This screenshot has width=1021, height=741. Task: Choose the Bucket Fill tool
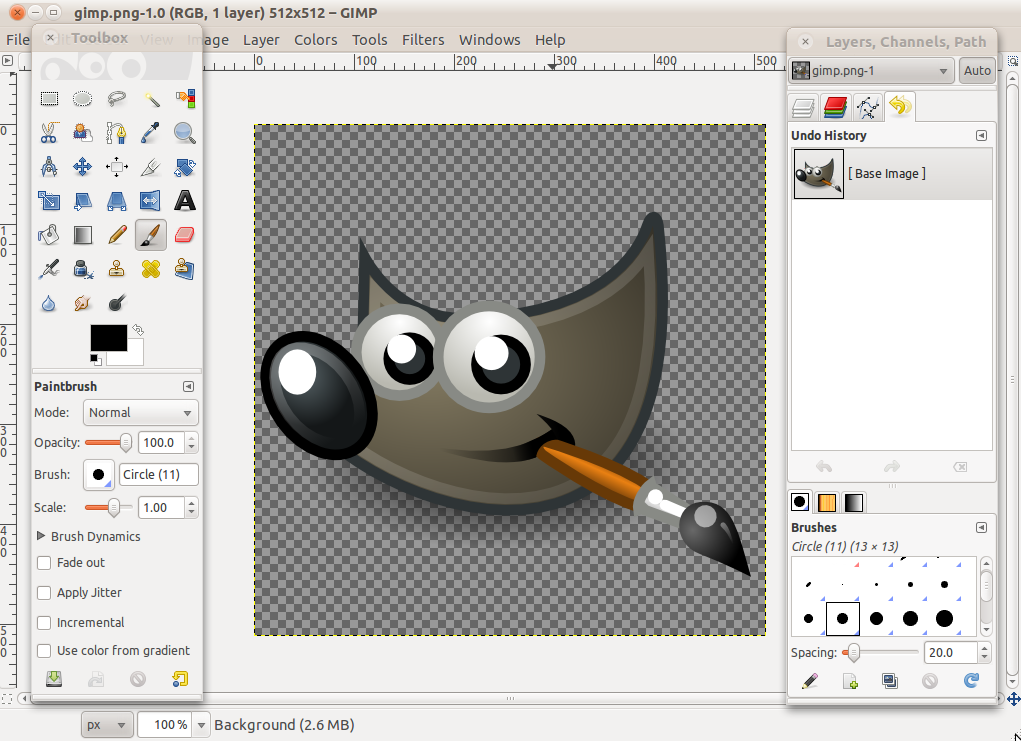pyautogui.click(x=49, y=235)
